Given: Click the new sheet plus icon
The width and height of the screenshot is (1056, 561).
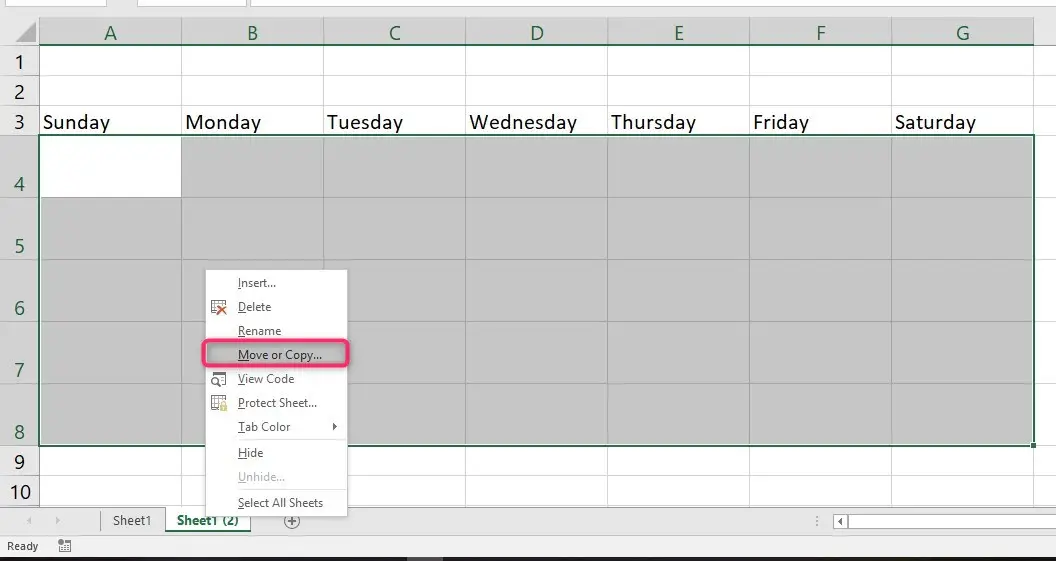Looking at the screenshot, I should point(292,521).
